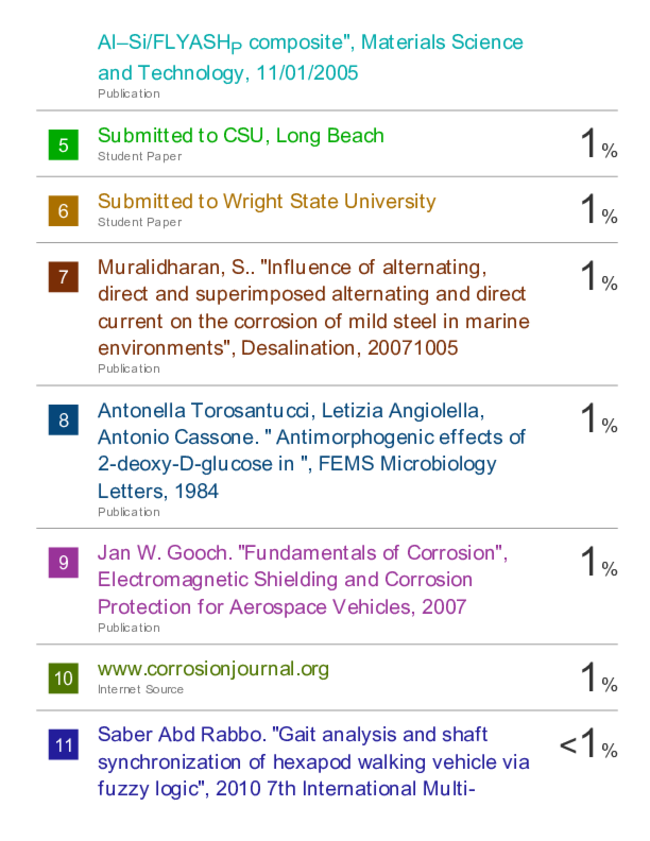
Task: Open the Submitted to Wright State University source
Action: 267,202
